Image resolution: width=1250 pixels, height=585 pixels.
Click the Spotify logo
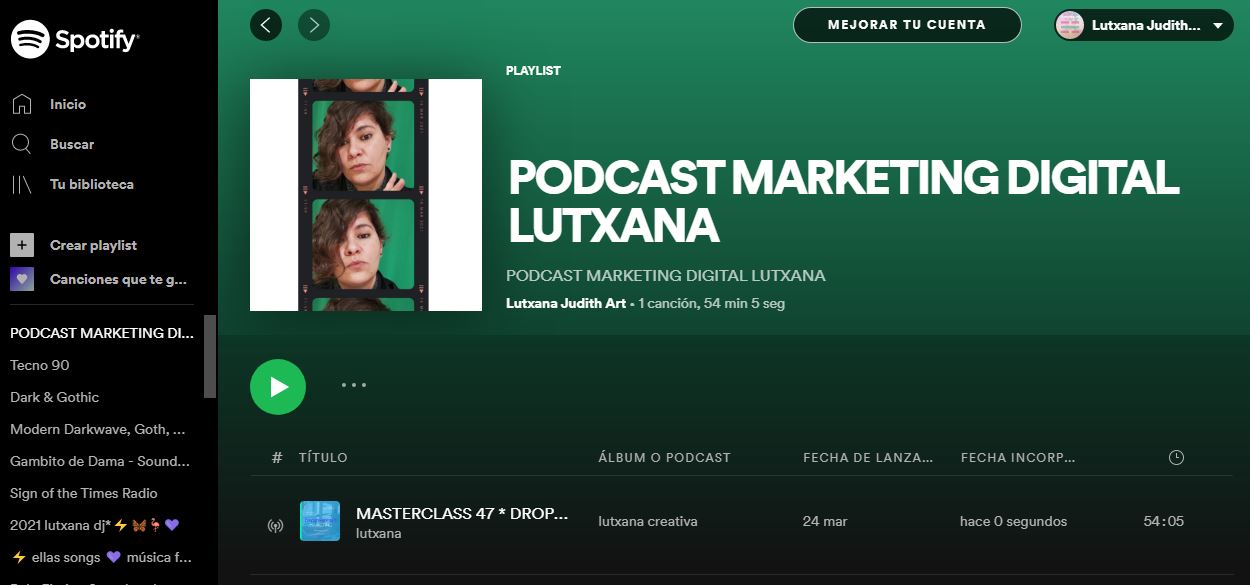(75, 40)
